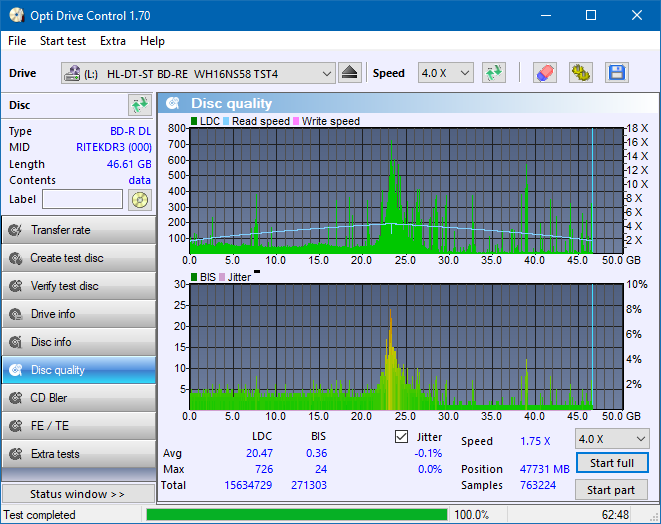Click the green BIS legend swatch
Image resolution: width=661 pixels, height=524 pixels.
tap(194, 277)
